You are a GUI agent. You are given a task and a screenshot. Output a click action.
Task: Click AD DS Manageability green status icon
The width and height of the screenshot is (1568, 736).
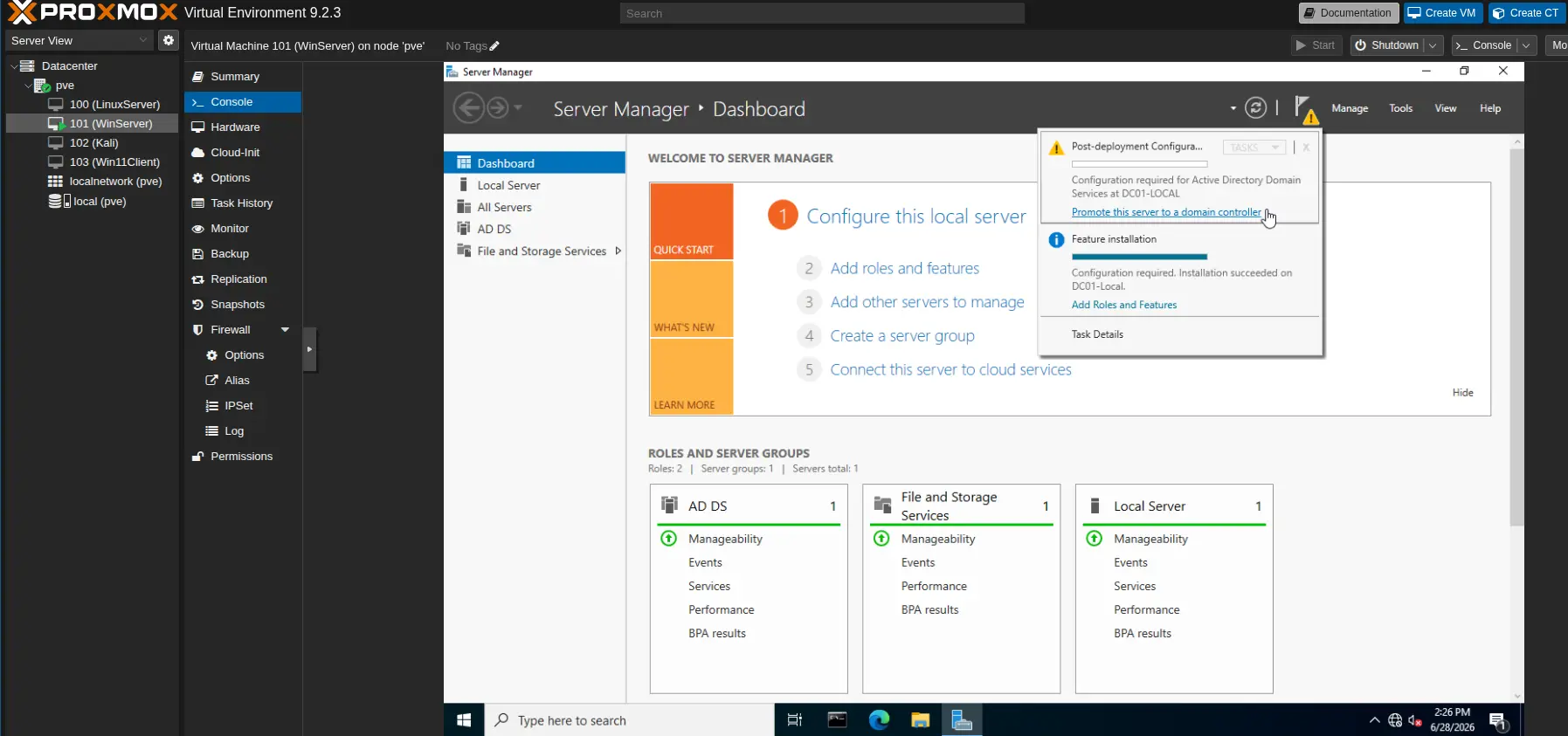669,538
